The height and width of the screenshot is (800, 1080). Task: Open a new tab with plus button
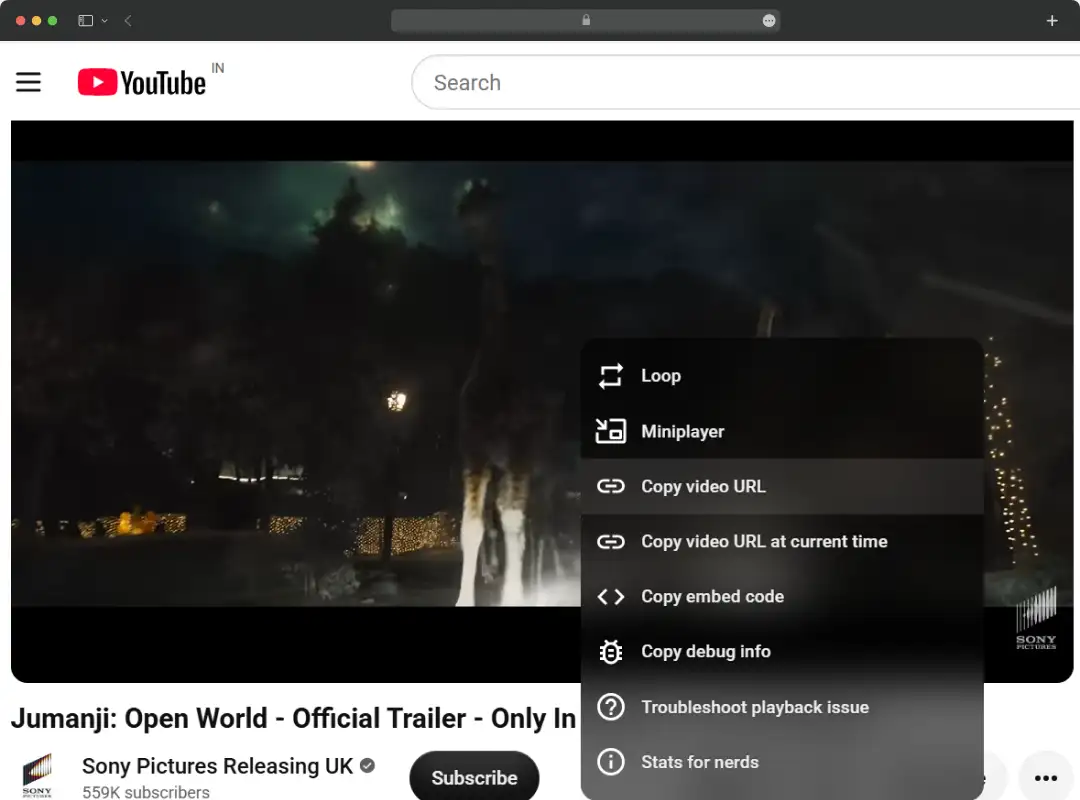click(1052, 21)
